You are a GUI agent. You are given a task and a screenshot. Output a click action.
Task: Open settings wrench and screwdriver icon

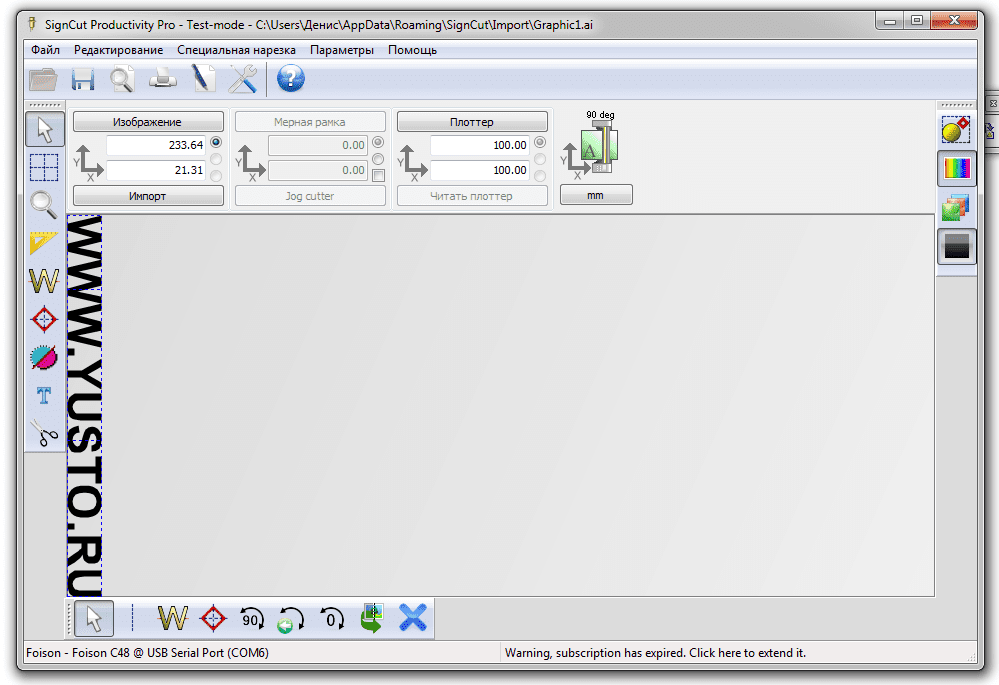coord(243,80)
